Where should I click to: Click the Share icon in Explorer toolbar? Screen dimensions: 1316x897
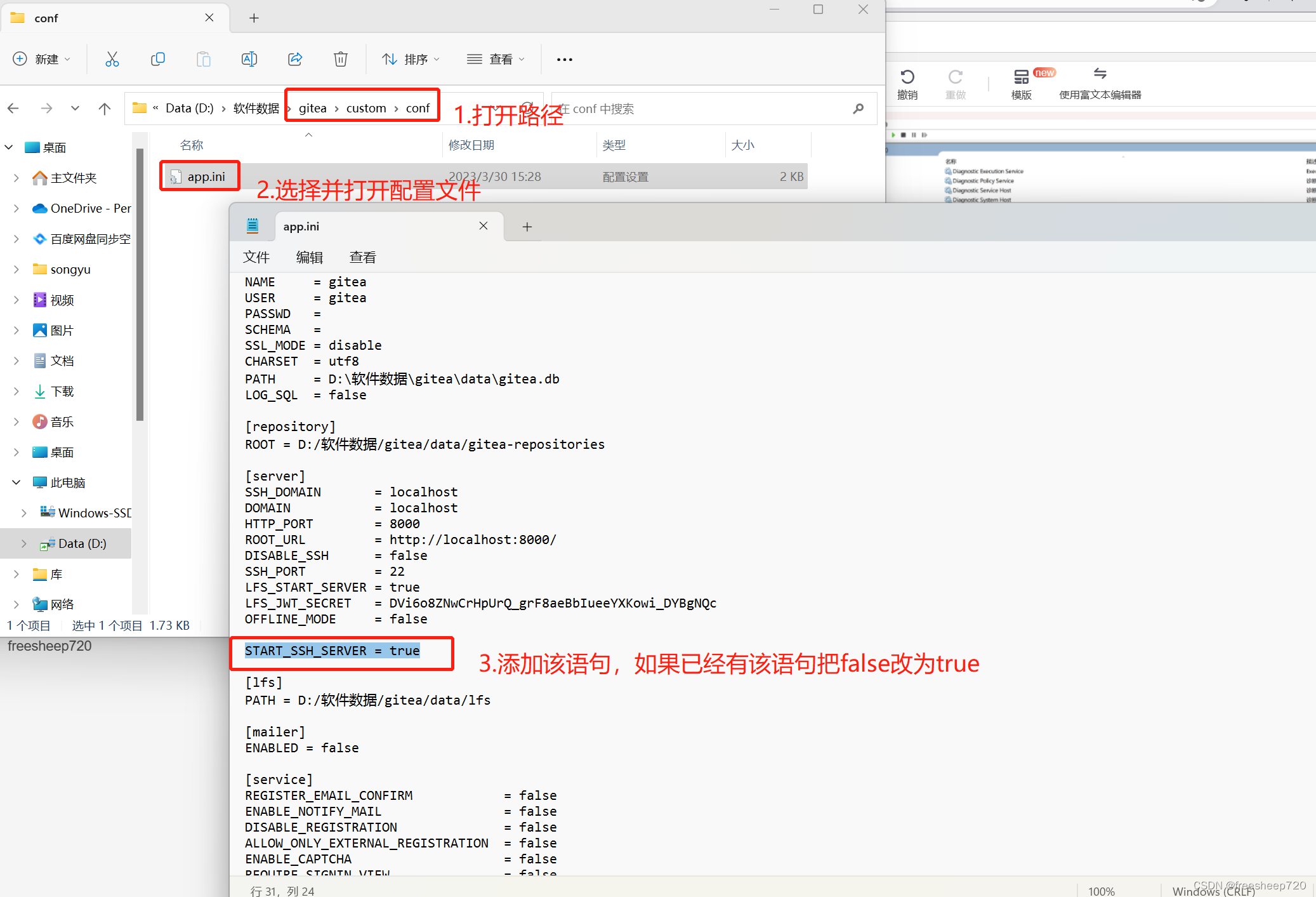pyautogui.click(x=295, y=59)
